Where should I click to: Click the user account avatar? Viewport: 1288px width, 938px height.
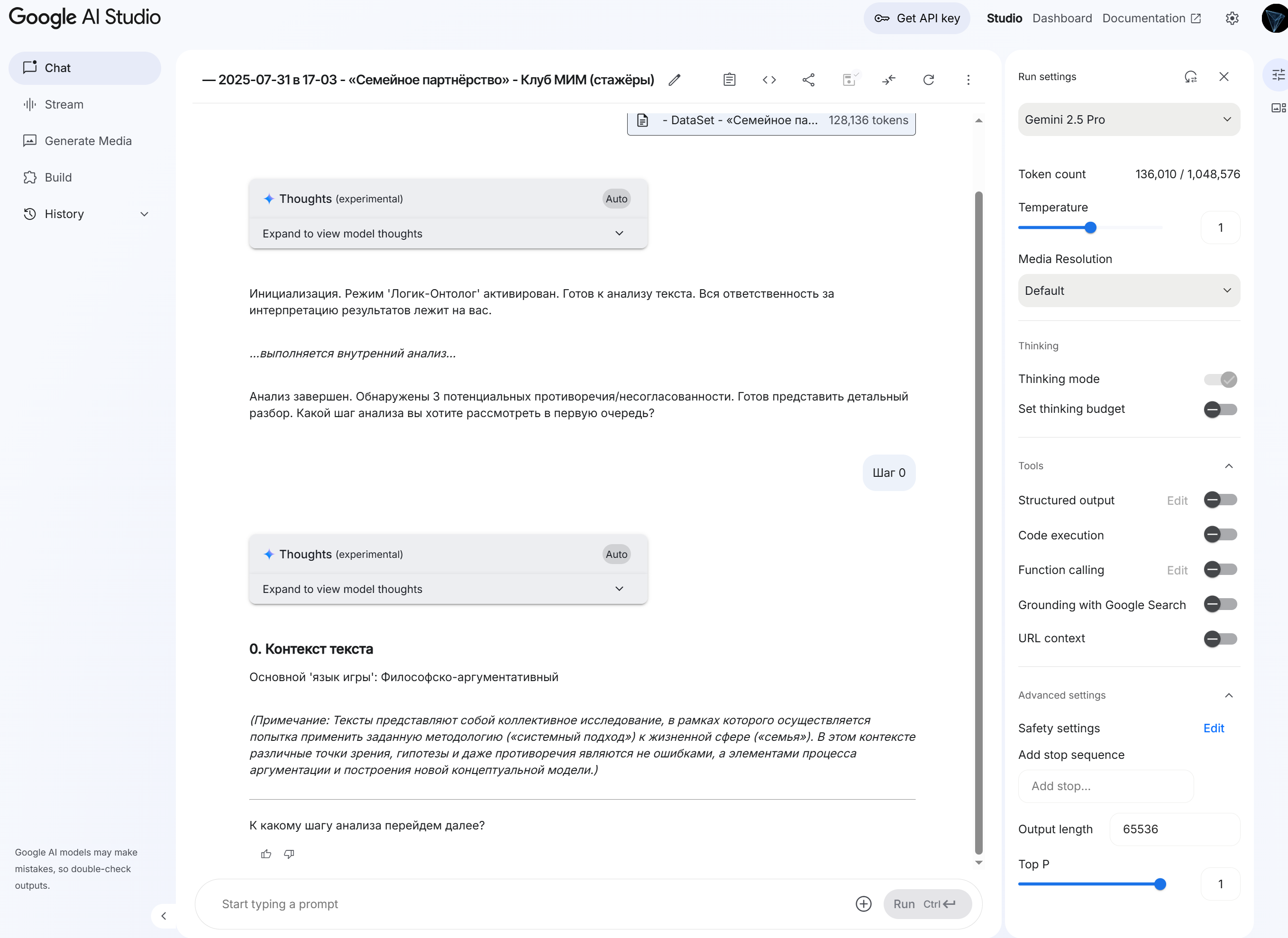click(1275, 18)
